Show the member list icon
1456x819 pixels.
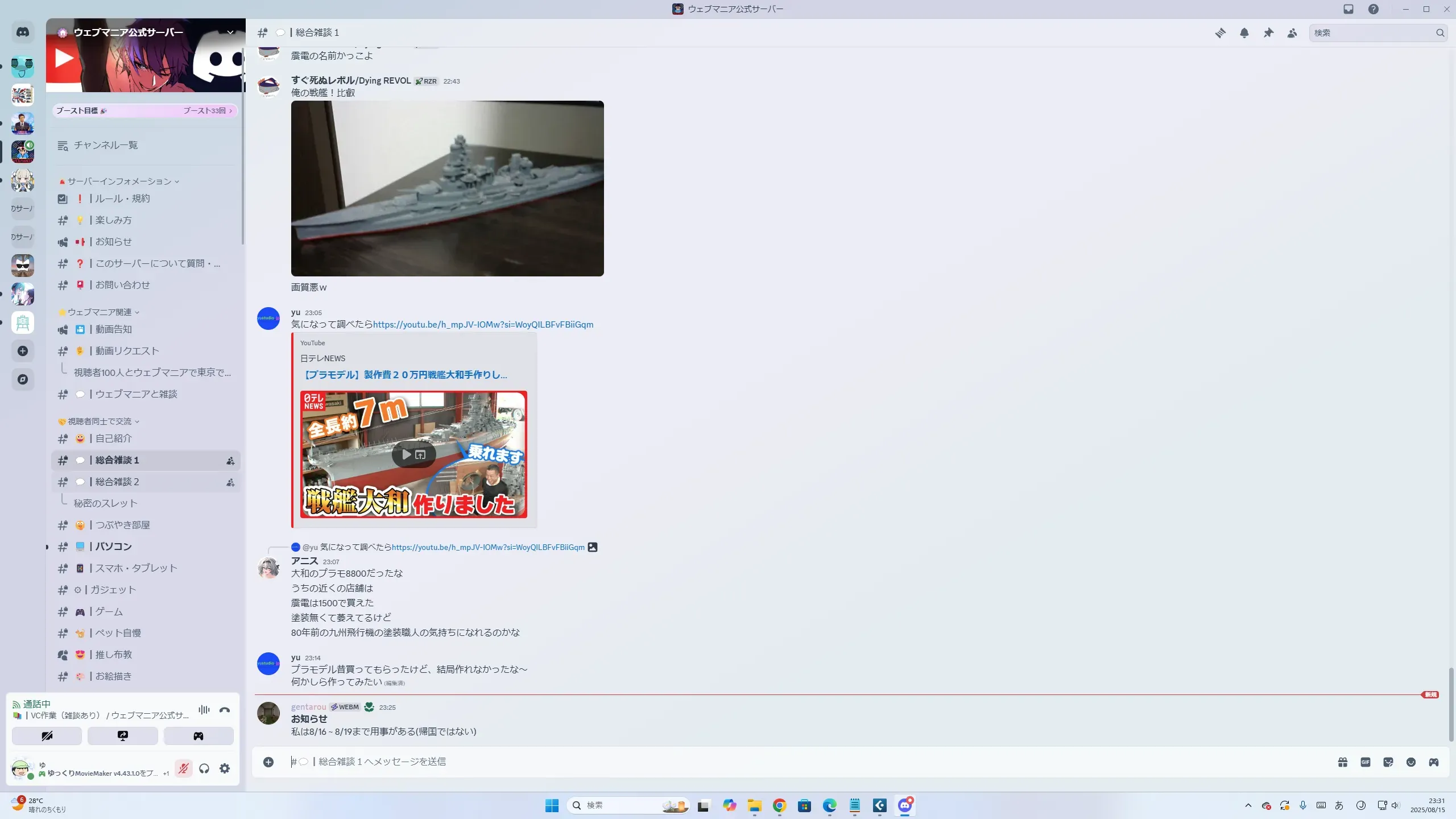point(1292,33)
